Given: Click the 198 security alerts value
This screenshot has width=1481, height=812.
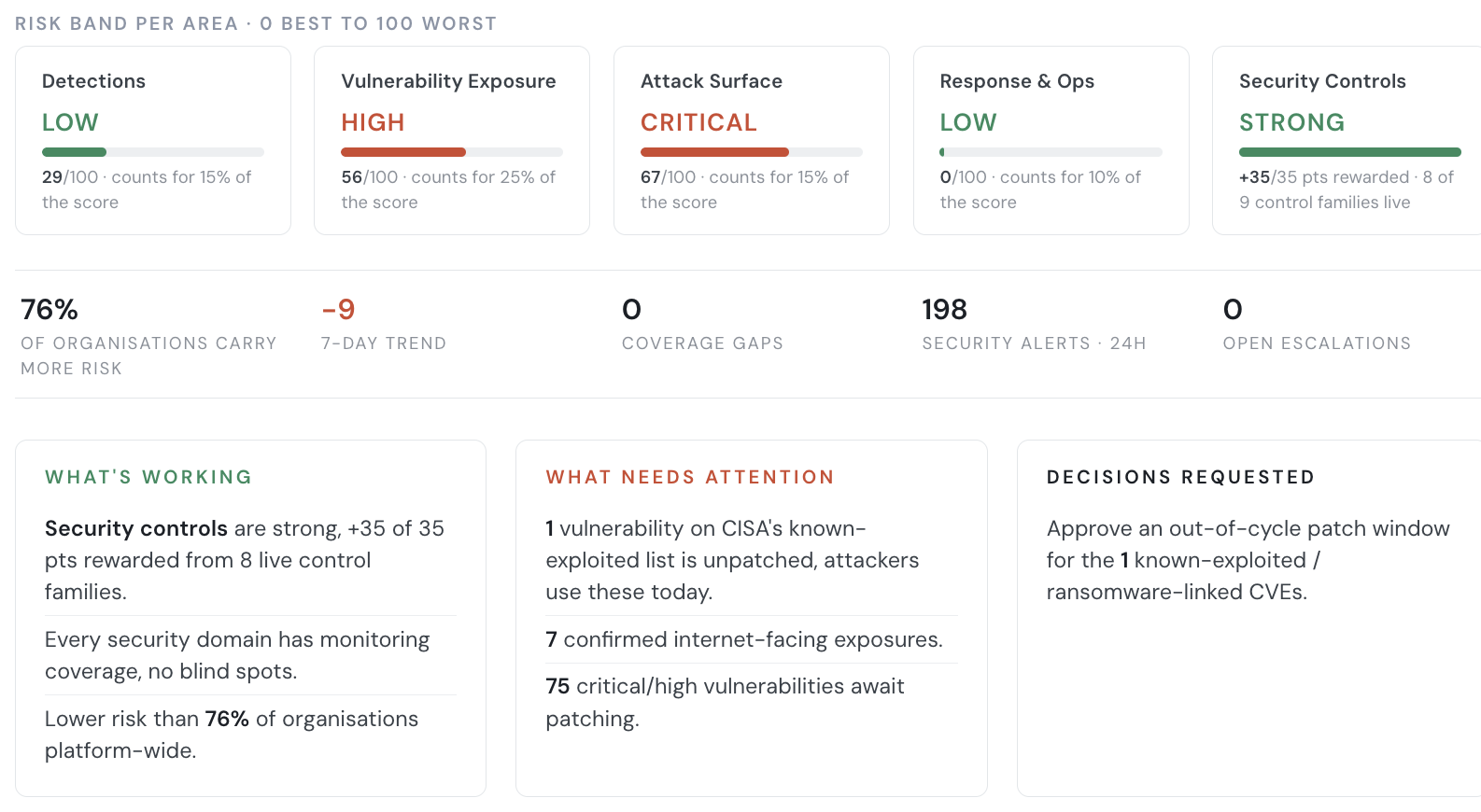Looking at the screenshot, I should 944,309.
